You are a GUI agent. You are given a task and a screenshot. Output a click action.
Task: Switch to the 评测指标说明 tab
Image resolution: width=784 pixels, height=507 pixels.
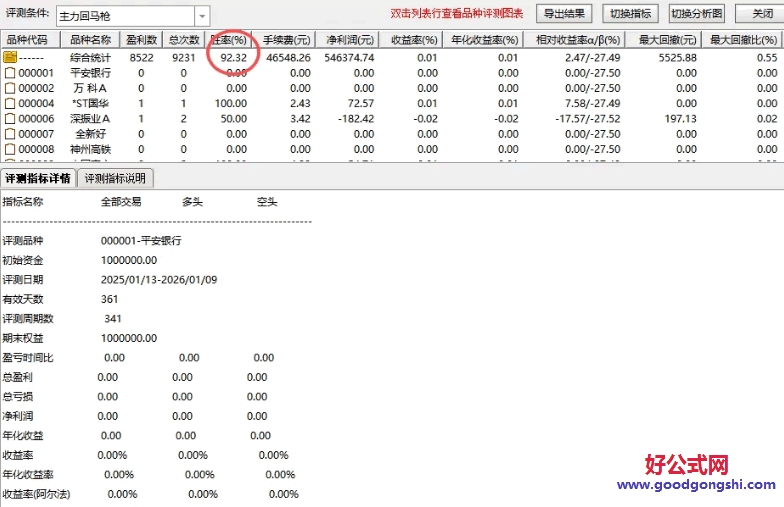click(115, 178)
